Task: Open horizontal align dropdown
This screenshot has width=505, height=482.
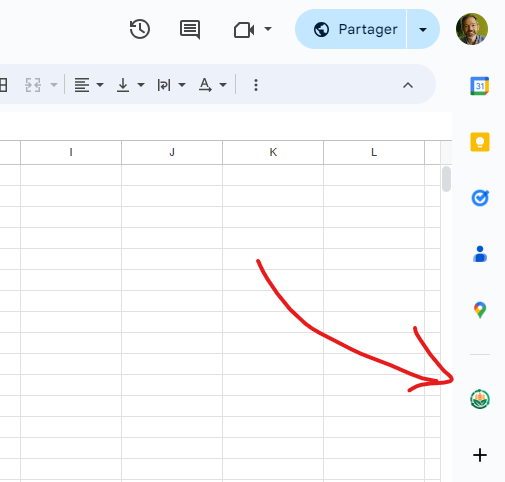Action: coord(89,85)
